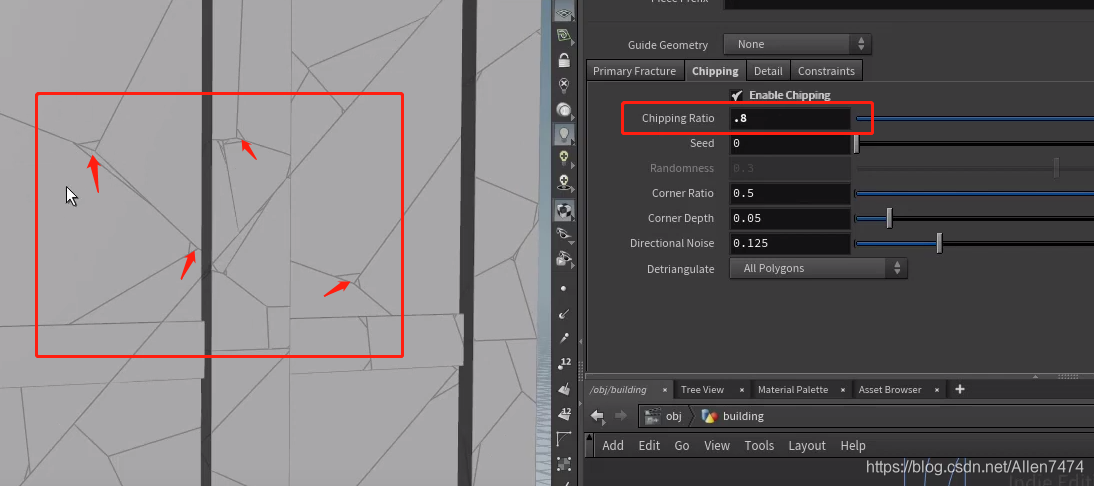Open the Layout menu in network editor
1094x486 pixels.
click(x=806, y=446)
